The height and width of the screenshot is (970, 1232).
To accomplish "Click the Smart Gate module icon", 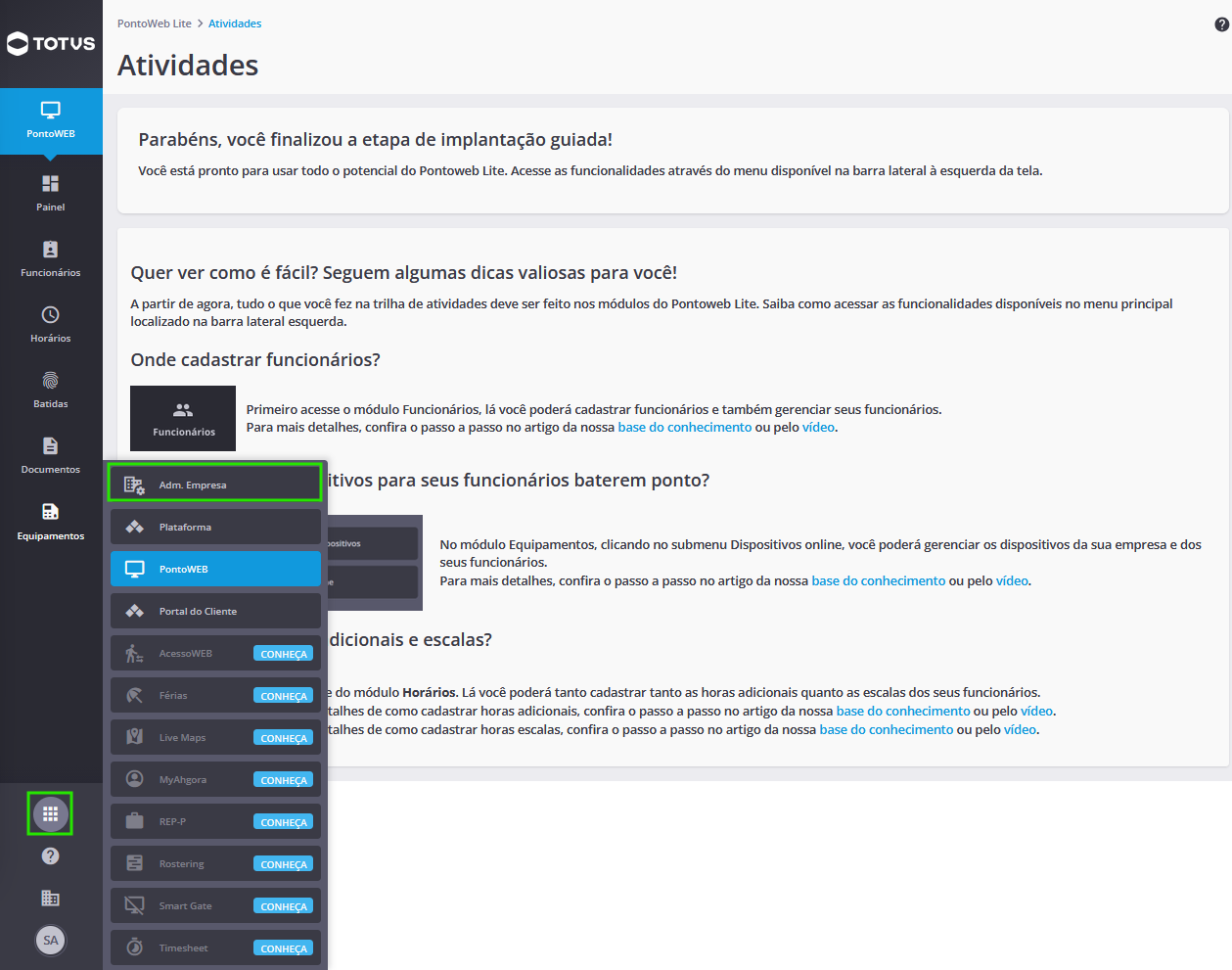I will 135,905.
